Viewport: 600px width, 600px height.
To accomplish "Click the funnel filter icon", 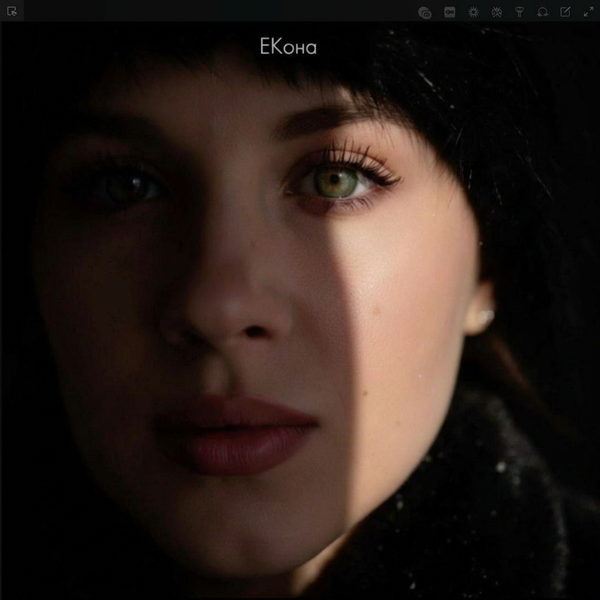I will pos(519,12).
